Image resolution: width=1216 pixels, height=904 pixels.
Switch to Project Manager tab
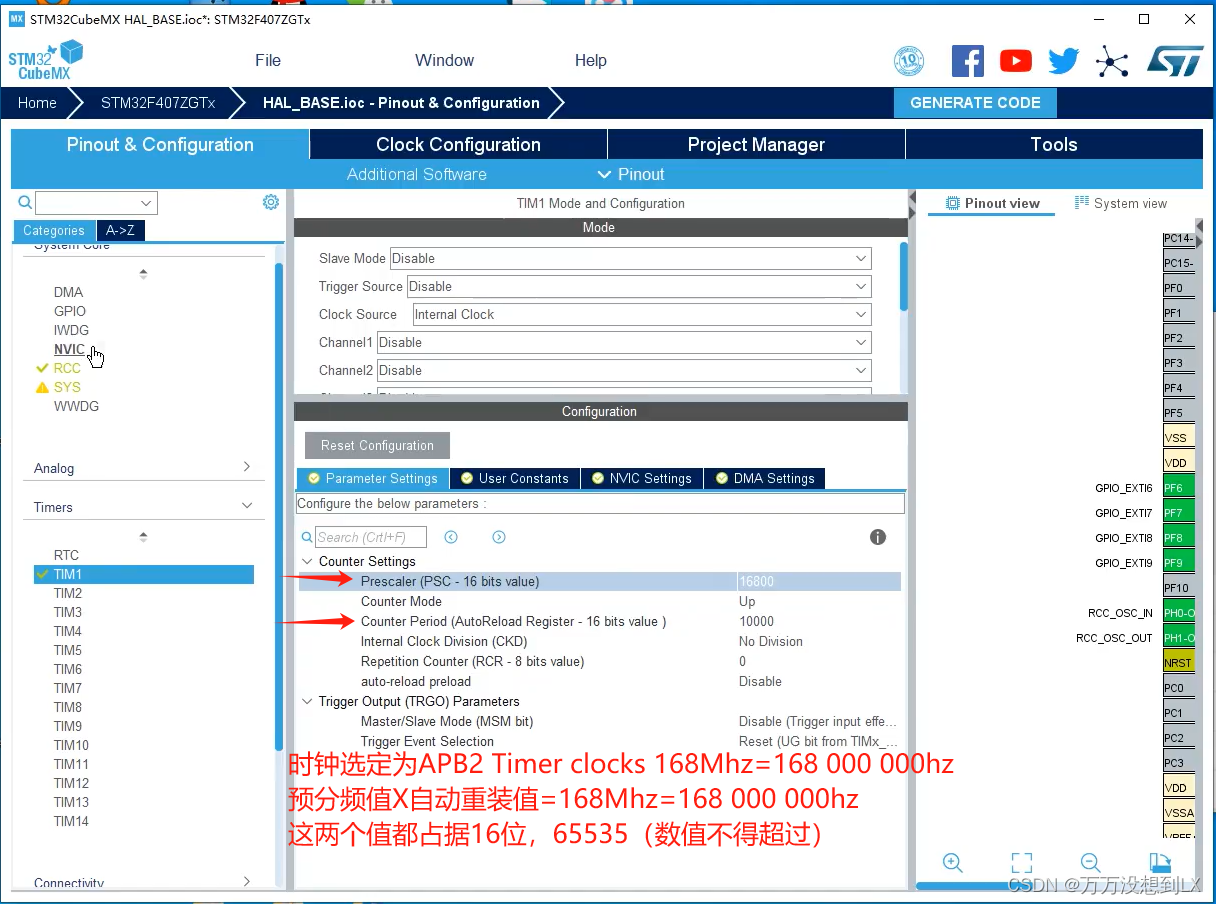[x=756, y=144]
